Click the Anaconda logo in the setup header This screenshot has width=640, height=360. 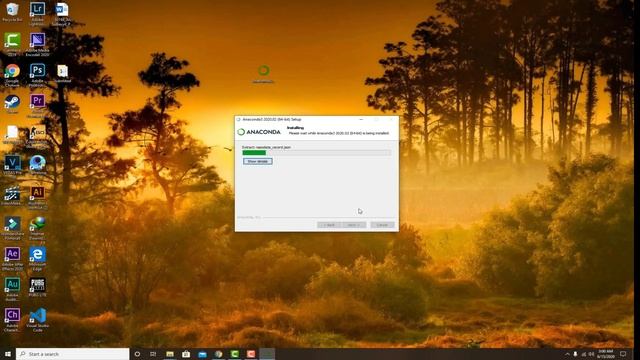point(259,132)
